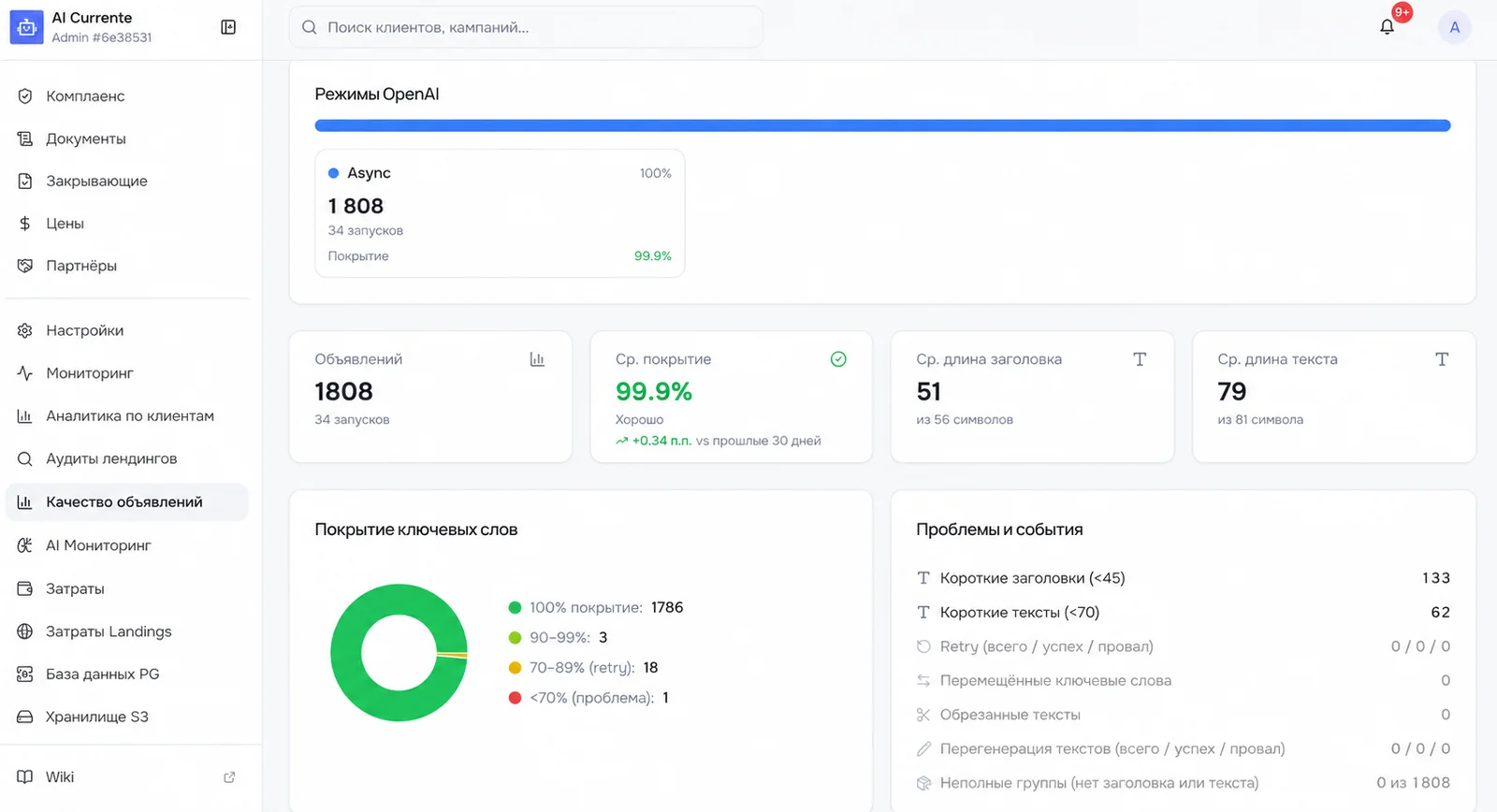The width and height of the screenshot is (1497, 812).
Task: Click the blue Async legend dot
Action: click(333, 173)
